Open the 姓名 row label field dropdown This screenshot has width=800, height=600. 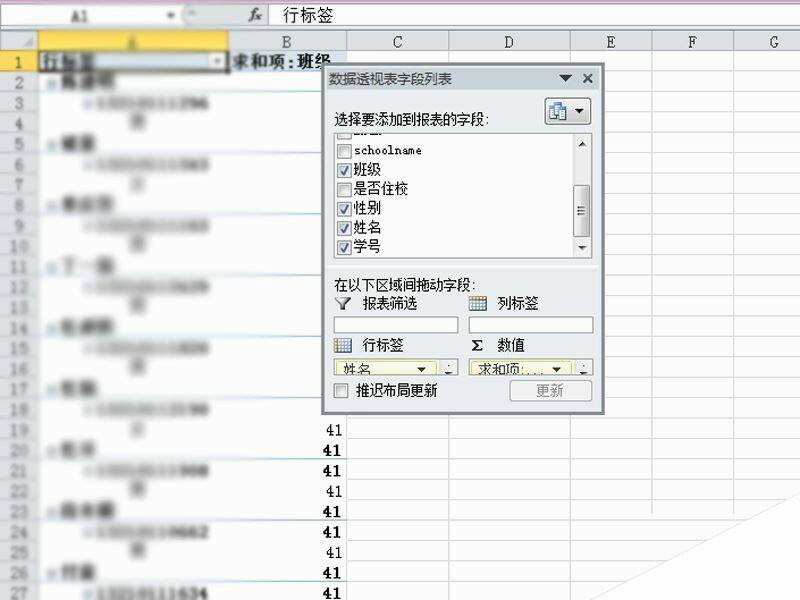pos(421,369)
